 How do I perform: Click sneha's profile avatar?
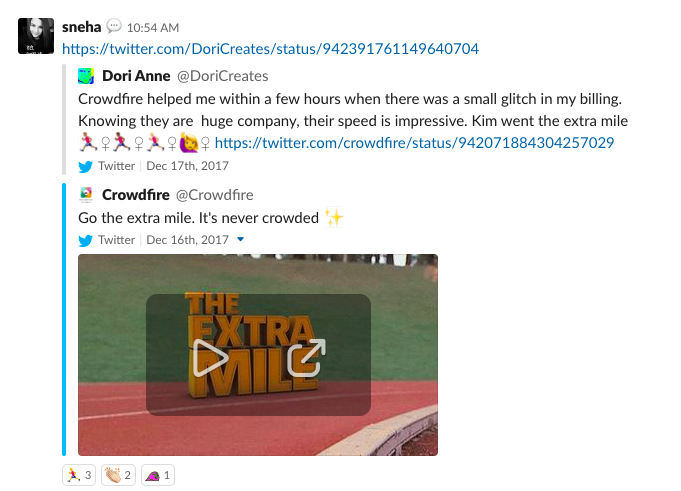(x=37, y=35)
